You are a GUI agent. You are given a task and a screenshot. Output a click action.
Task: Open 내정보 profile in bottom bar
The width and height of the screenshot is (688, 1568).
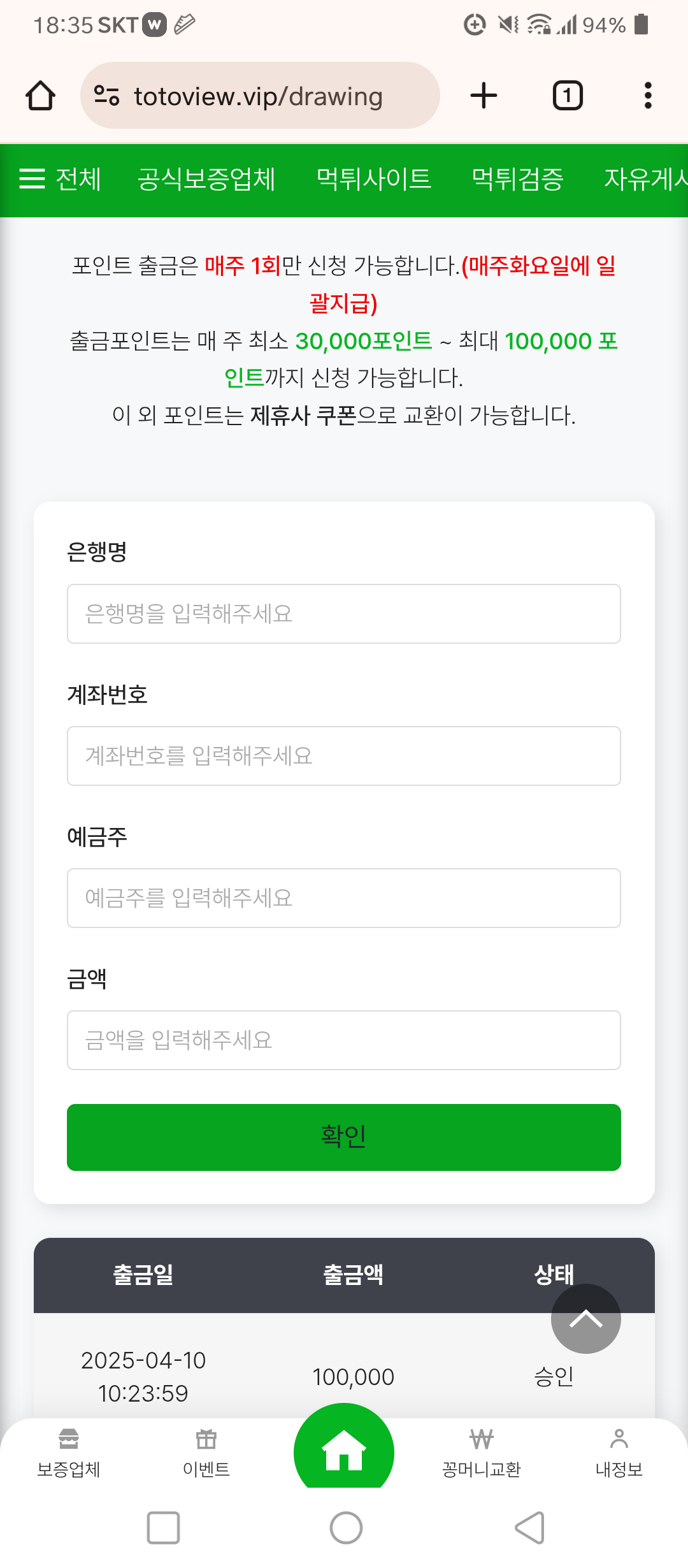619,1453
